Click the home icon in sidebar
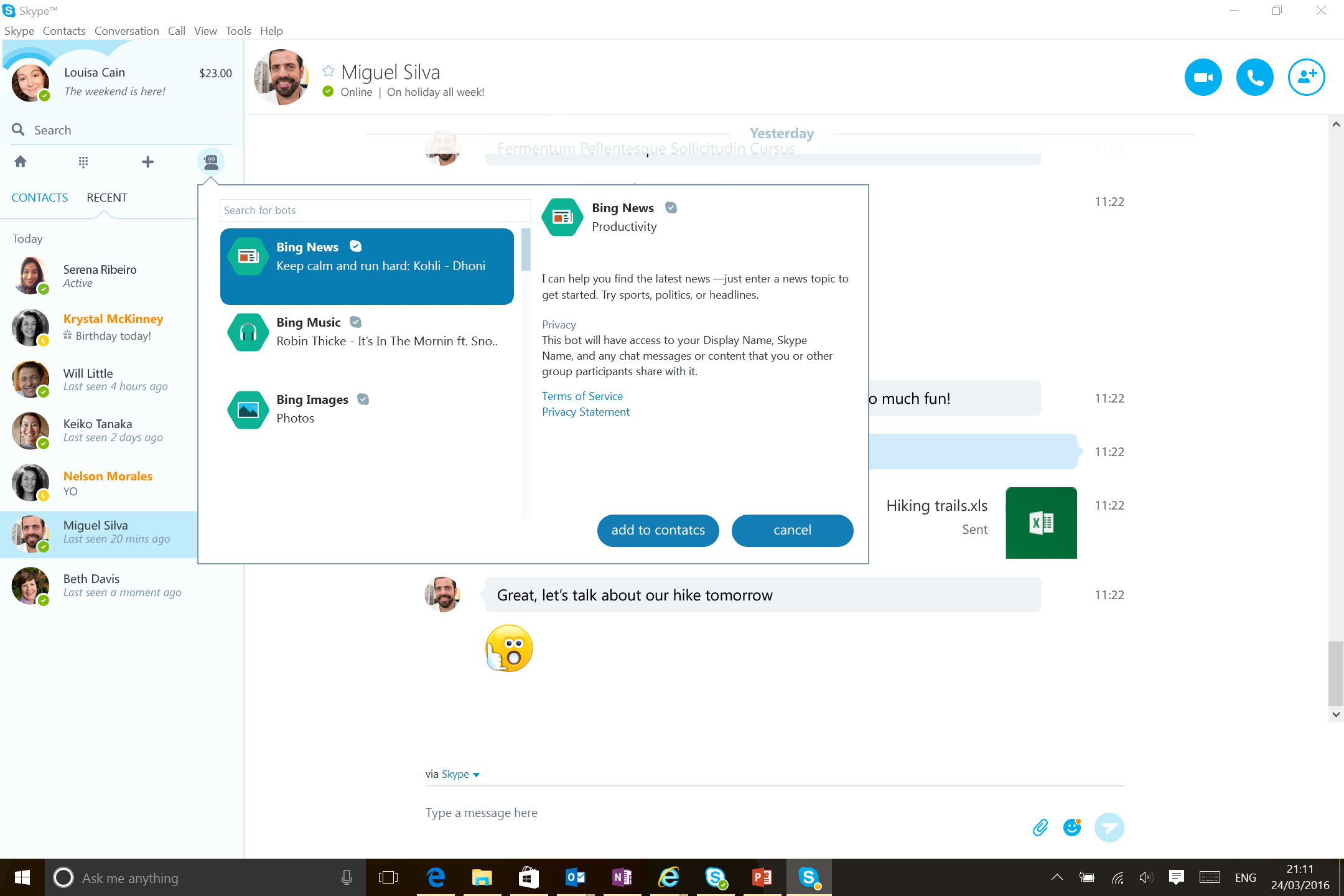 point(20,161)
